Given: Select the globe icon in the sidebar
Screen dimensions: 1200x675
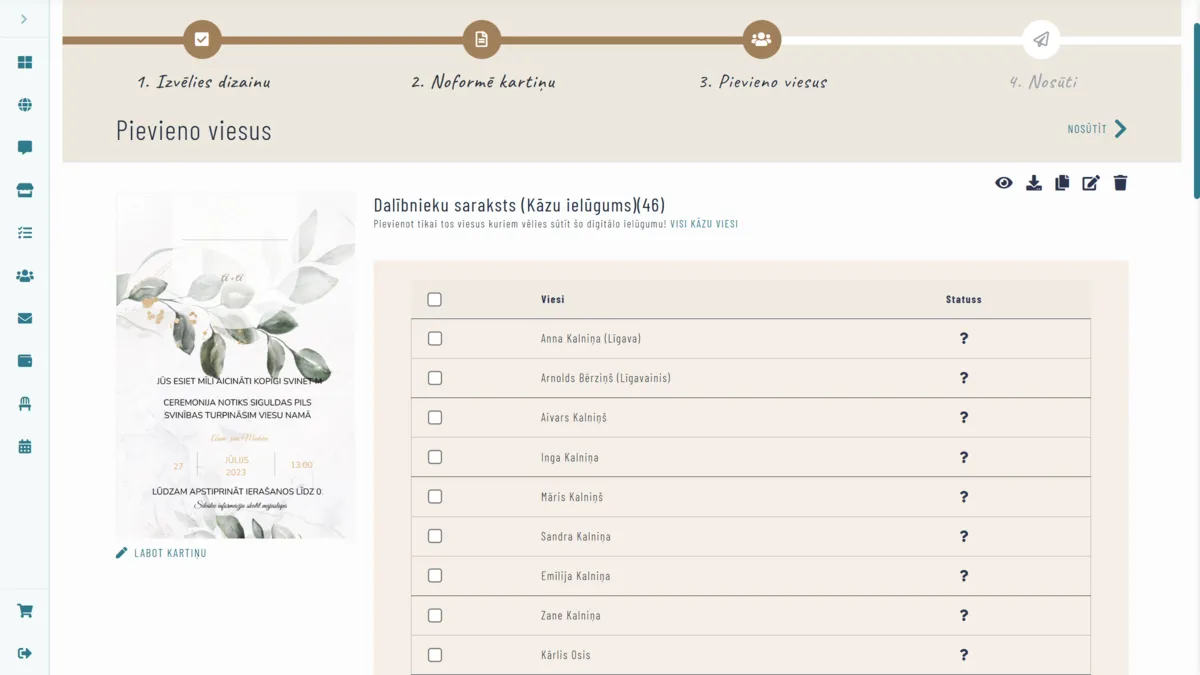Looking at the screenshot, I should coord(24,104).
